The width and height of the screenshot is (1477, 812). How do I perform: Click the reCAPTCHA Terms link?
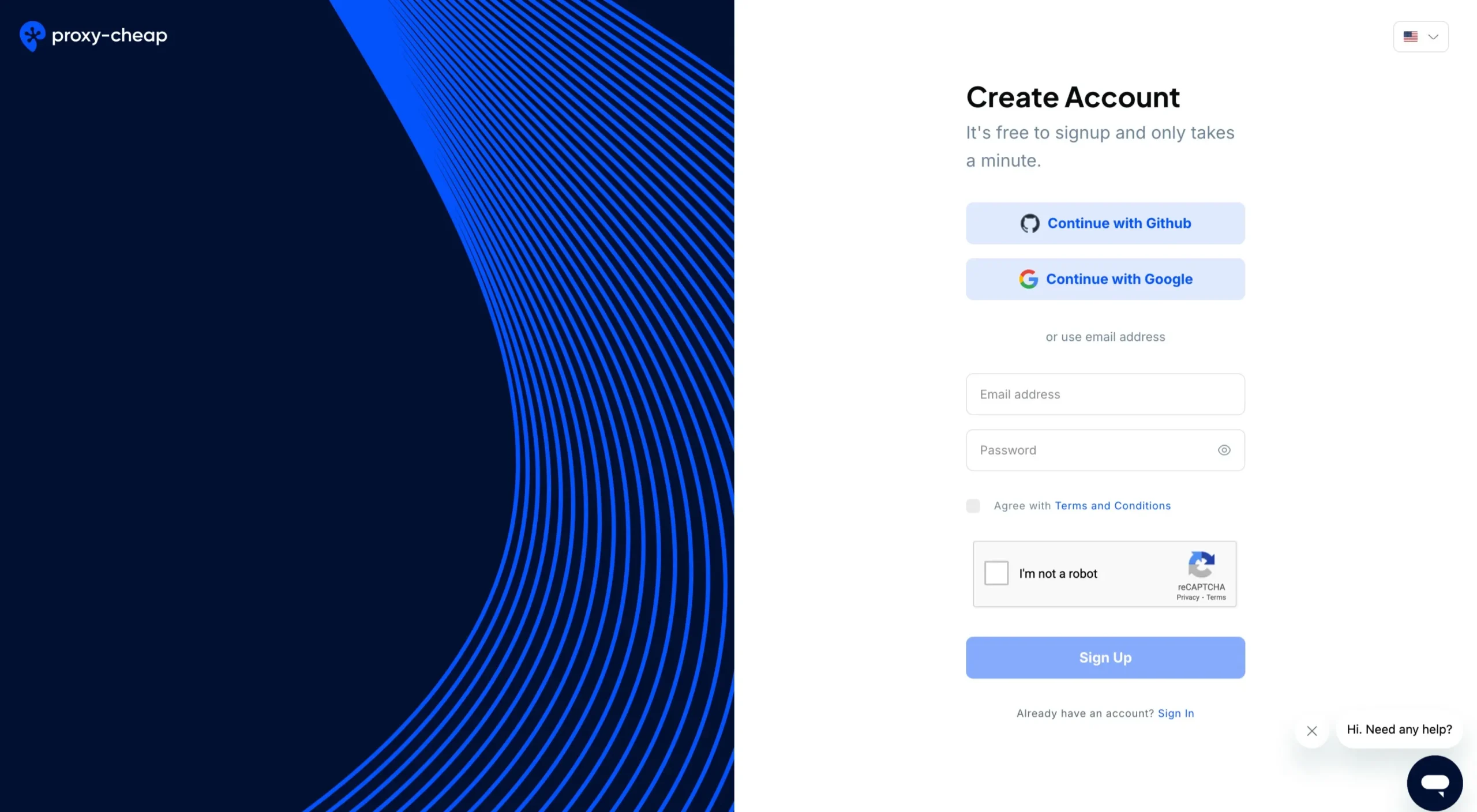click(x=1215, y=597)
